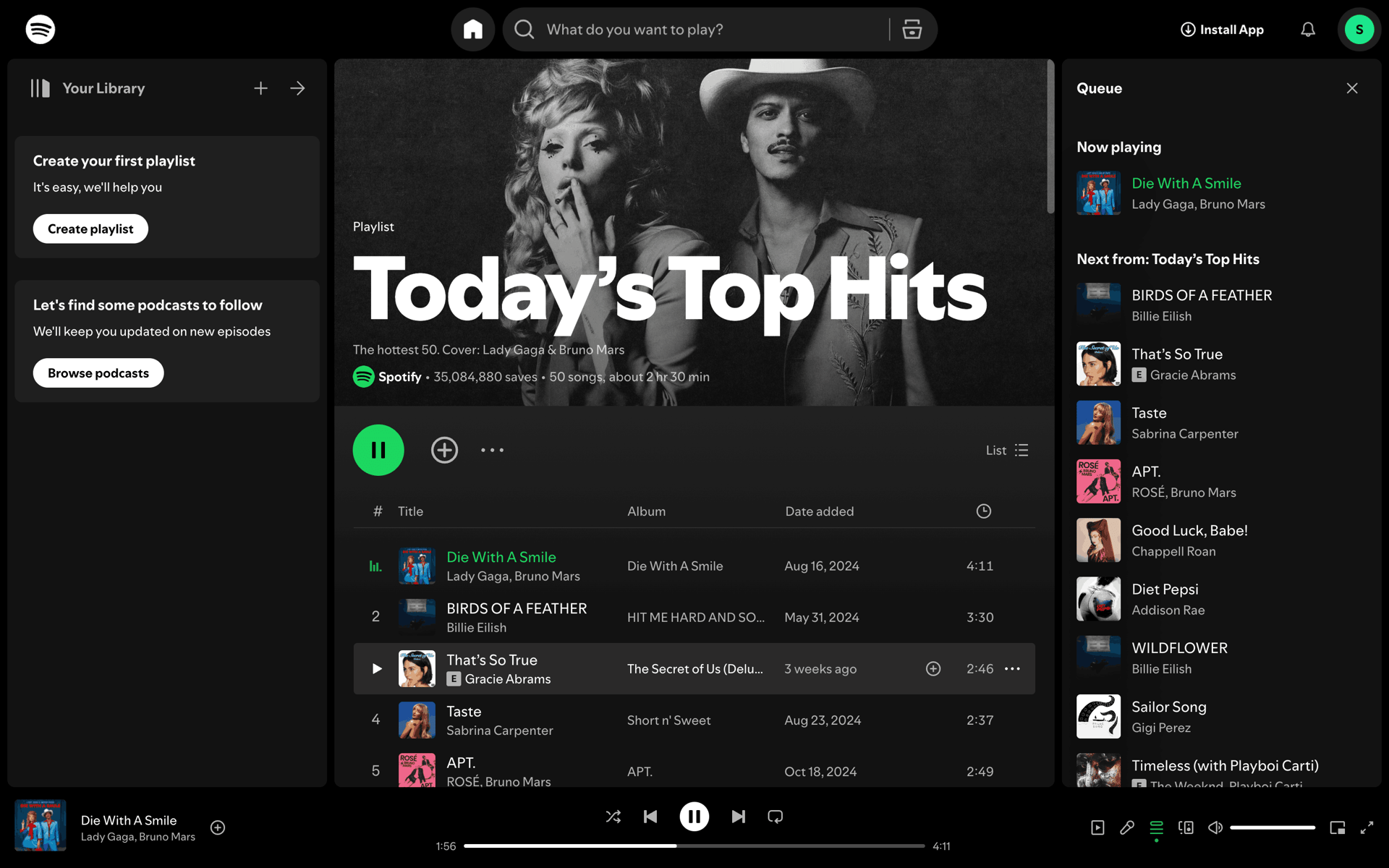This screenshot has width=1389, height=868.
Task: Toggle repeat mode
Action: [776, 817]
